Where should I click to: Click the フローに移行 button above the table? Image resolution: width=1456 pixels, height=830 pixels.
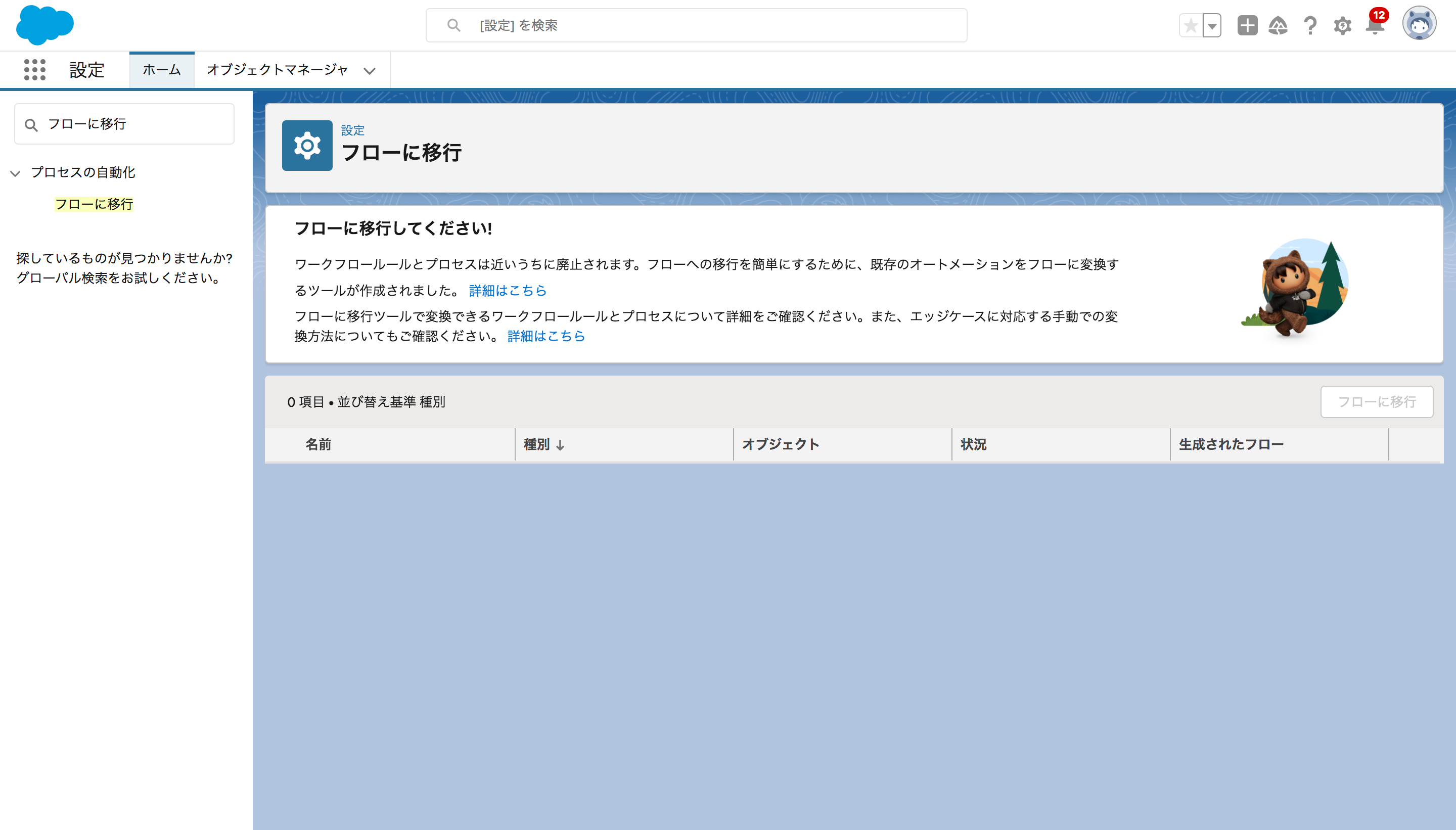[x=1376, y=402]
